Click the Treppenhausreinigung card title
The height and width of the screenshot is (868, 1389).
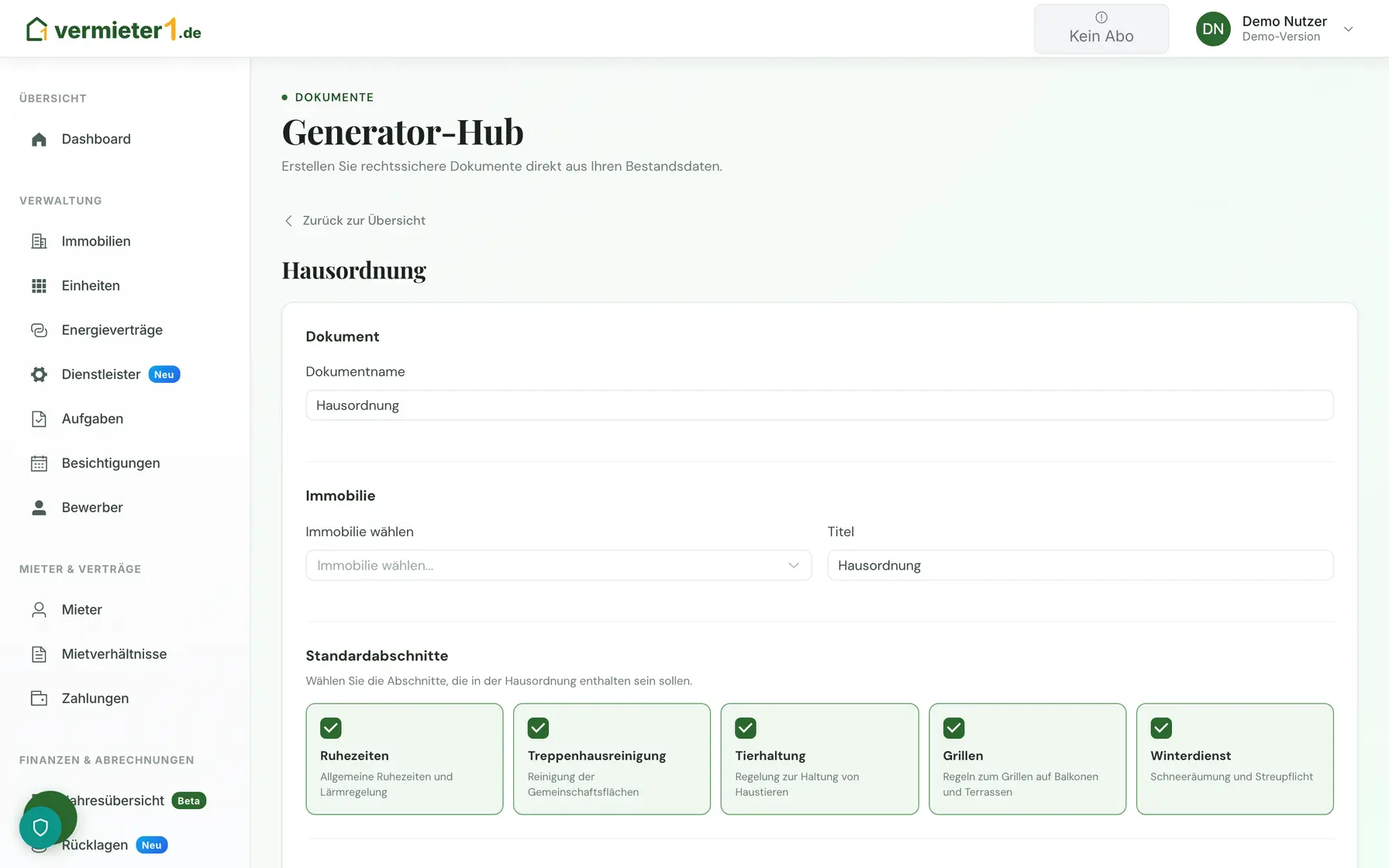click(597, 756)
